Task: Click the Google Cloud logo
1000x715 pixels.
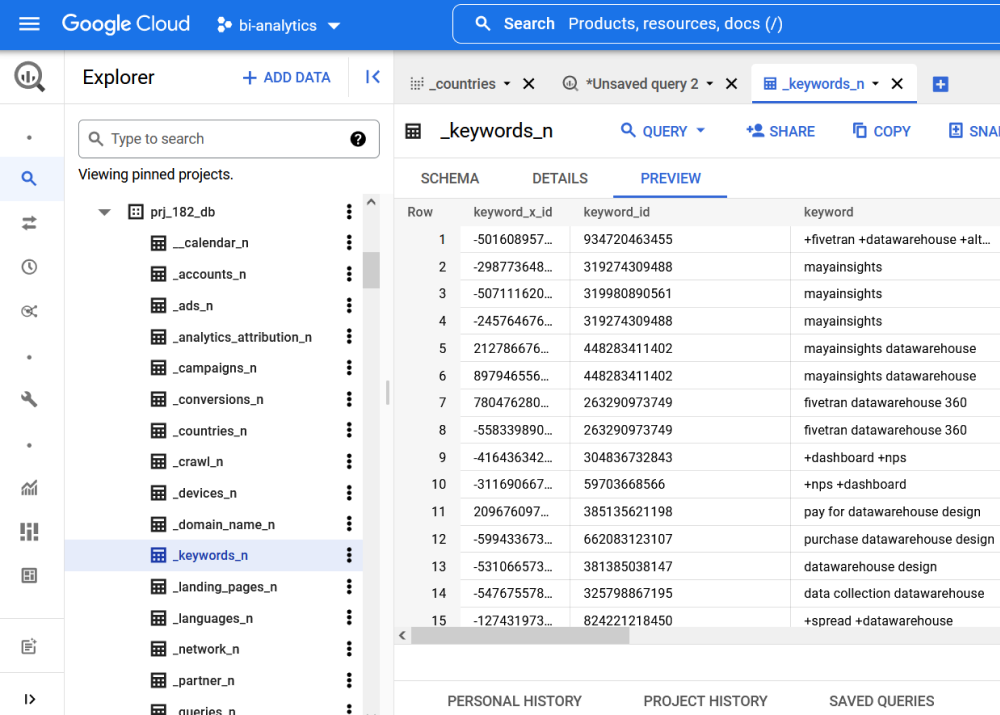Action: [126, 24]
